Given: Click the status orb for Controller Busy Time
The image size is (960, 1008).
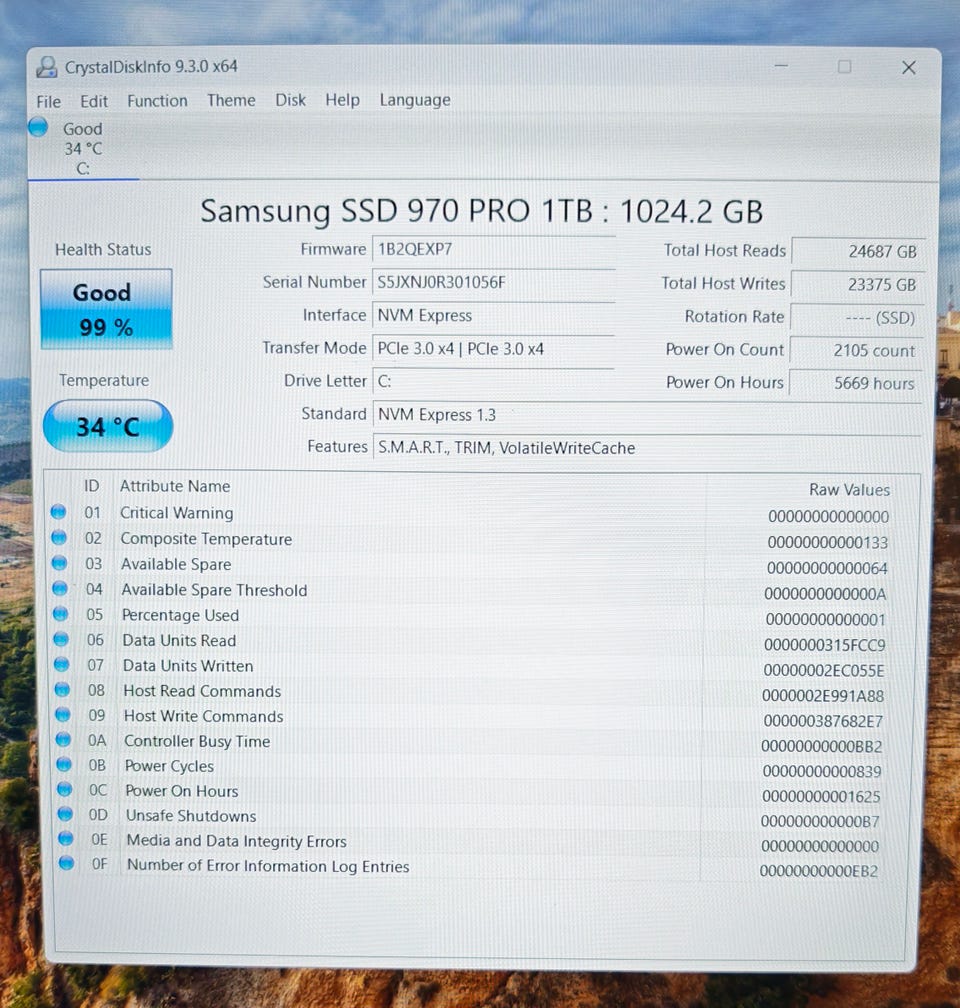Looking at the screenshot, I should point(64,739).
